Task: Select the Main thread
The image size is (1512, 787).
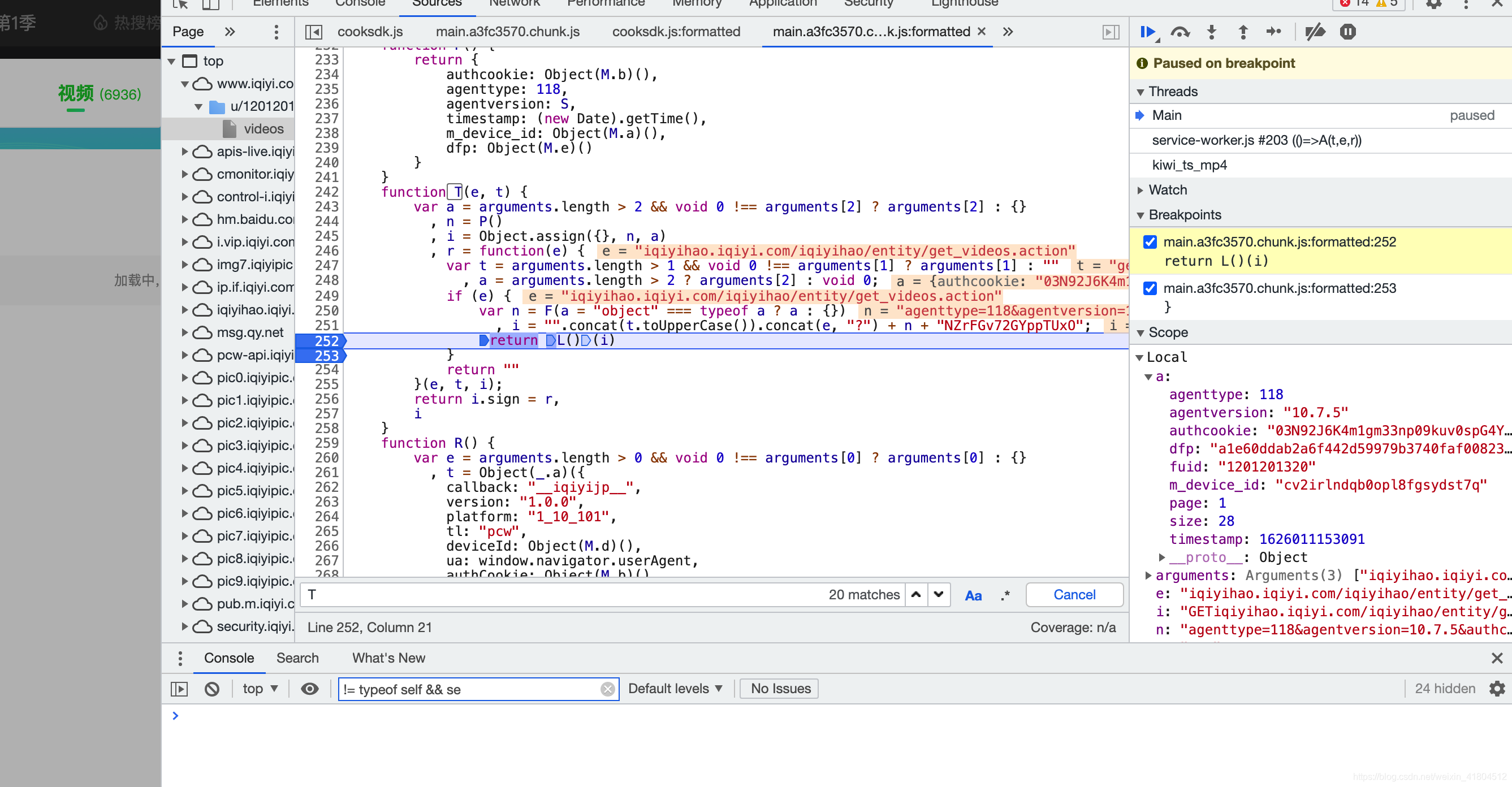Action: tap(1320, 115)
